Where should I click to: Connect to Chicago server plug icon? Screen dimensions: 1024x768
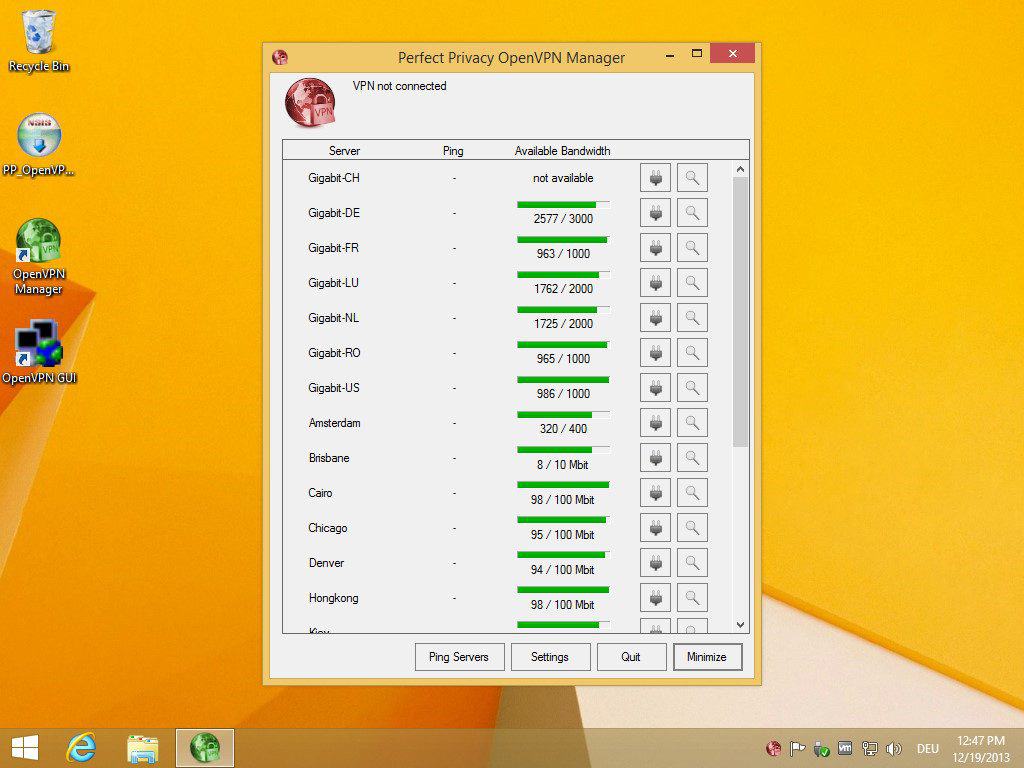coord(655,528)
